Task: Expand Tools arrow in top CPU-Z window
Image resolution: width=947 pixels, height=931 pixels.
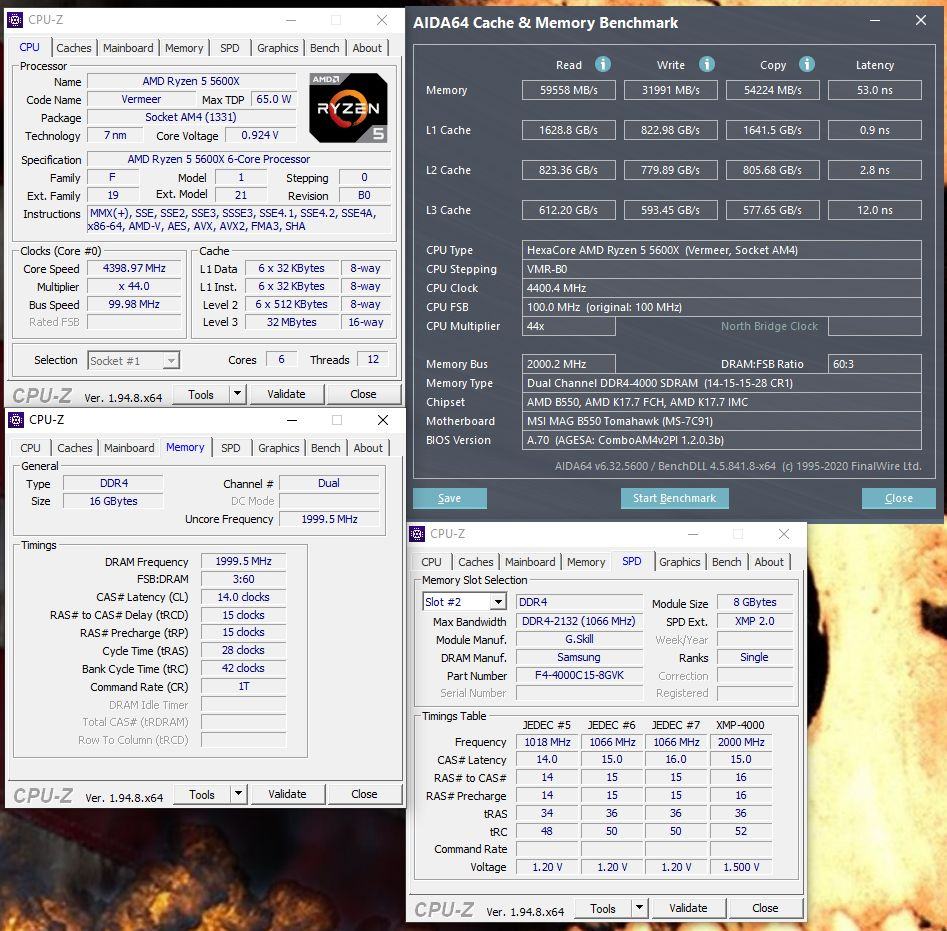Action: coord(237,394)
